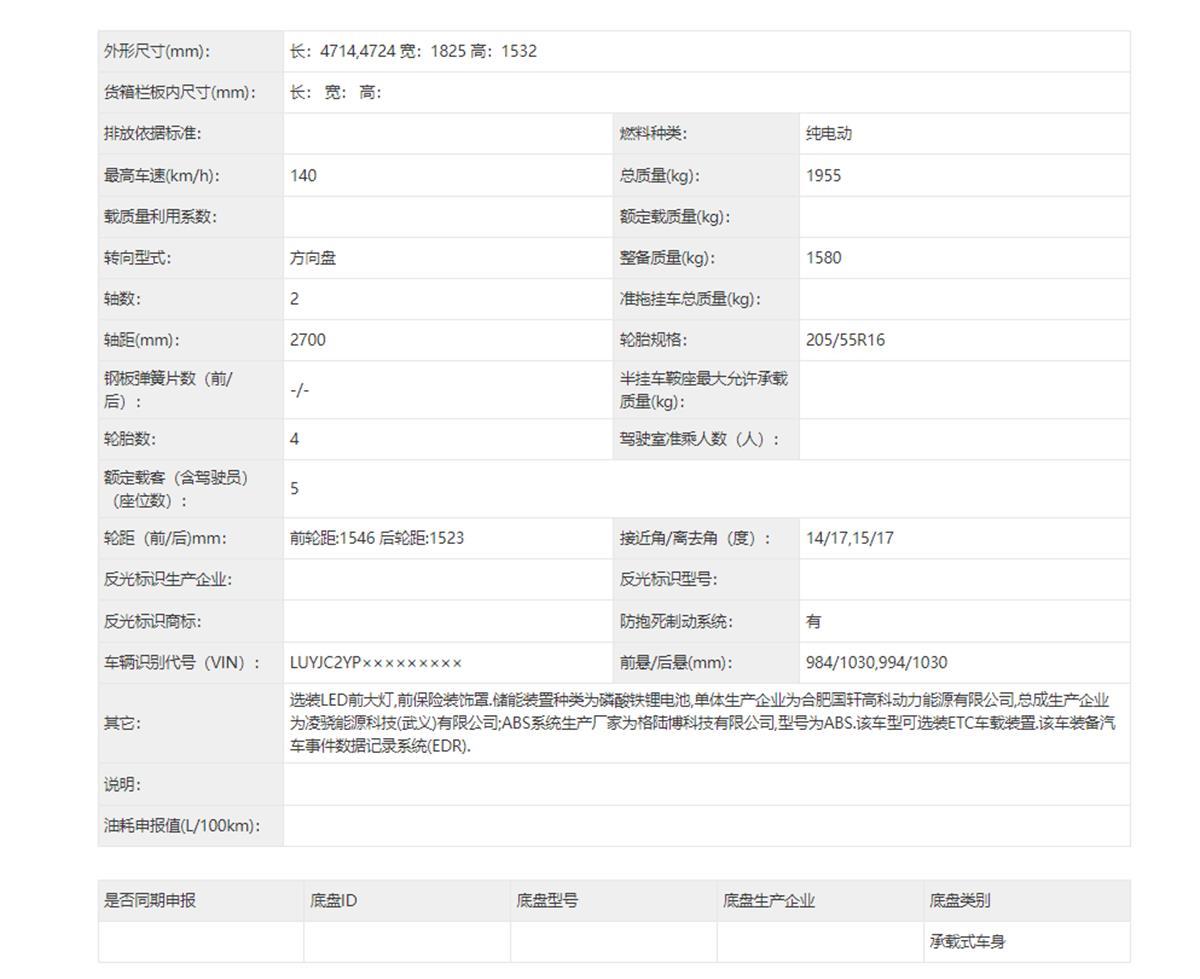Click the 轮胎规格 label
Screen dimensions: 1200x979
pyautogui.click(x=654, y=339)
